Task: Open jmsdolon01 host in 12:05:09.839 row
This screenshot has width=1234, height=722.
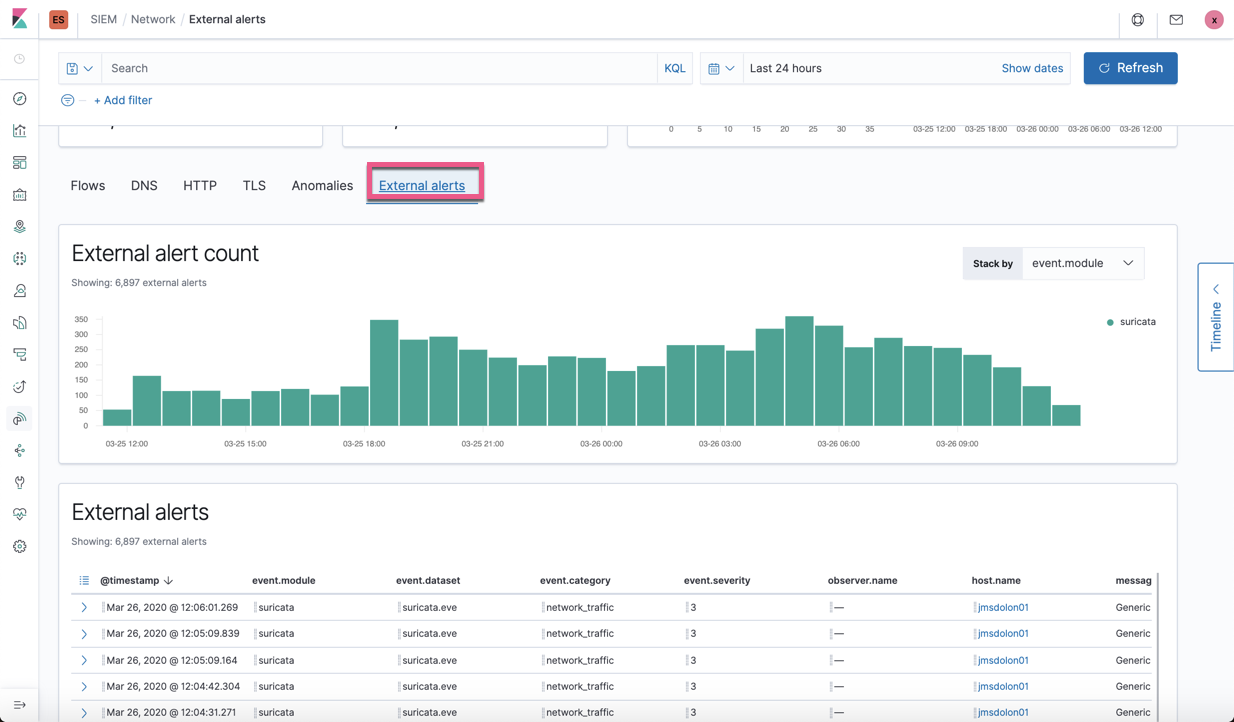Action: 1003,634
